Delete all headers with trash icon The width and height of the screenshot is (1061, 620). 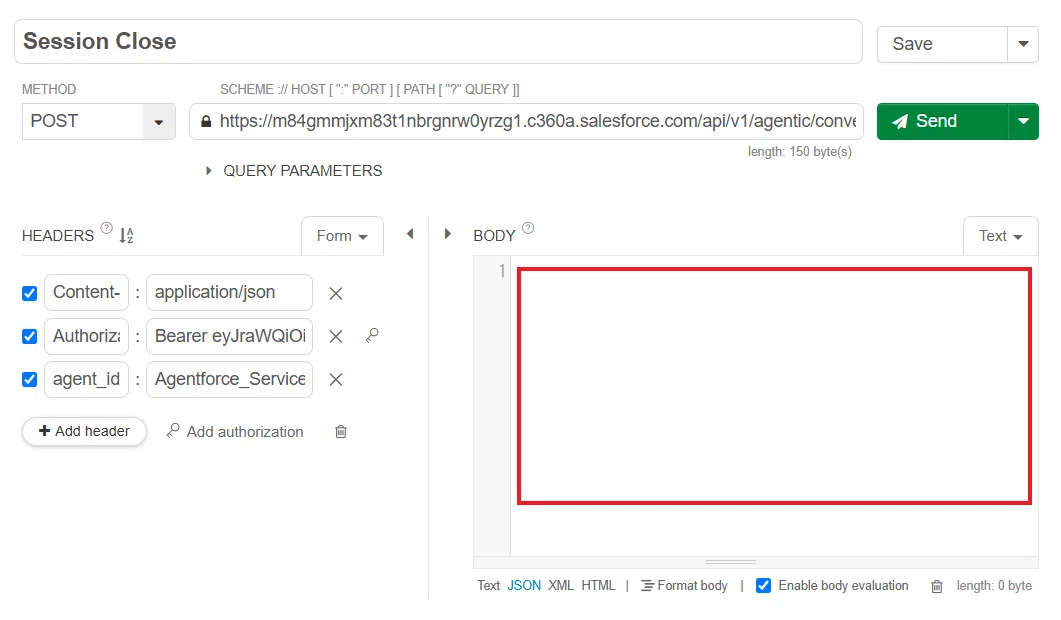(x=341, y=432)
